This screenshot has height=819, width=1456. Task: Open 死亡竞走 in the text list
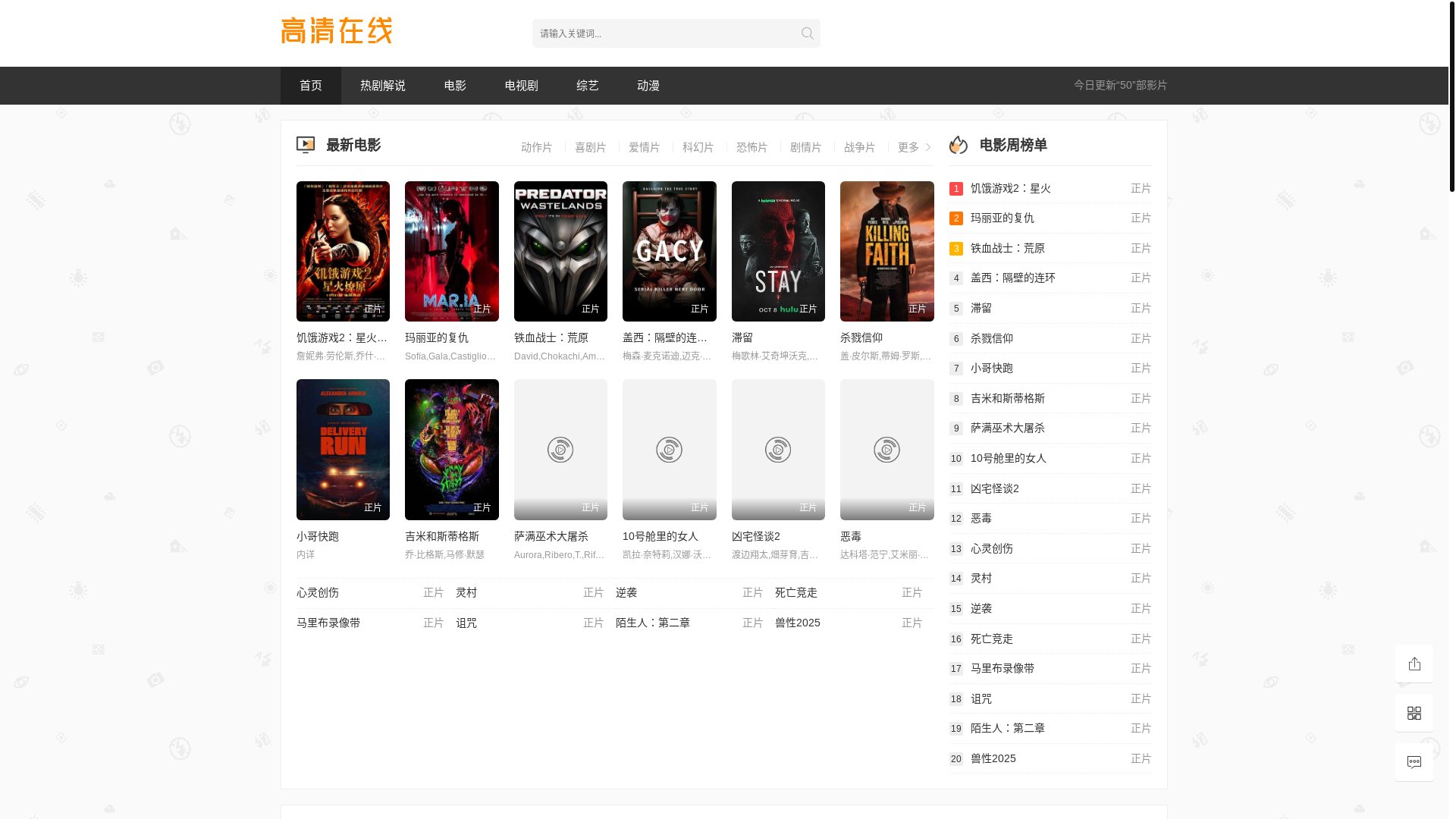tap(796, 592)
